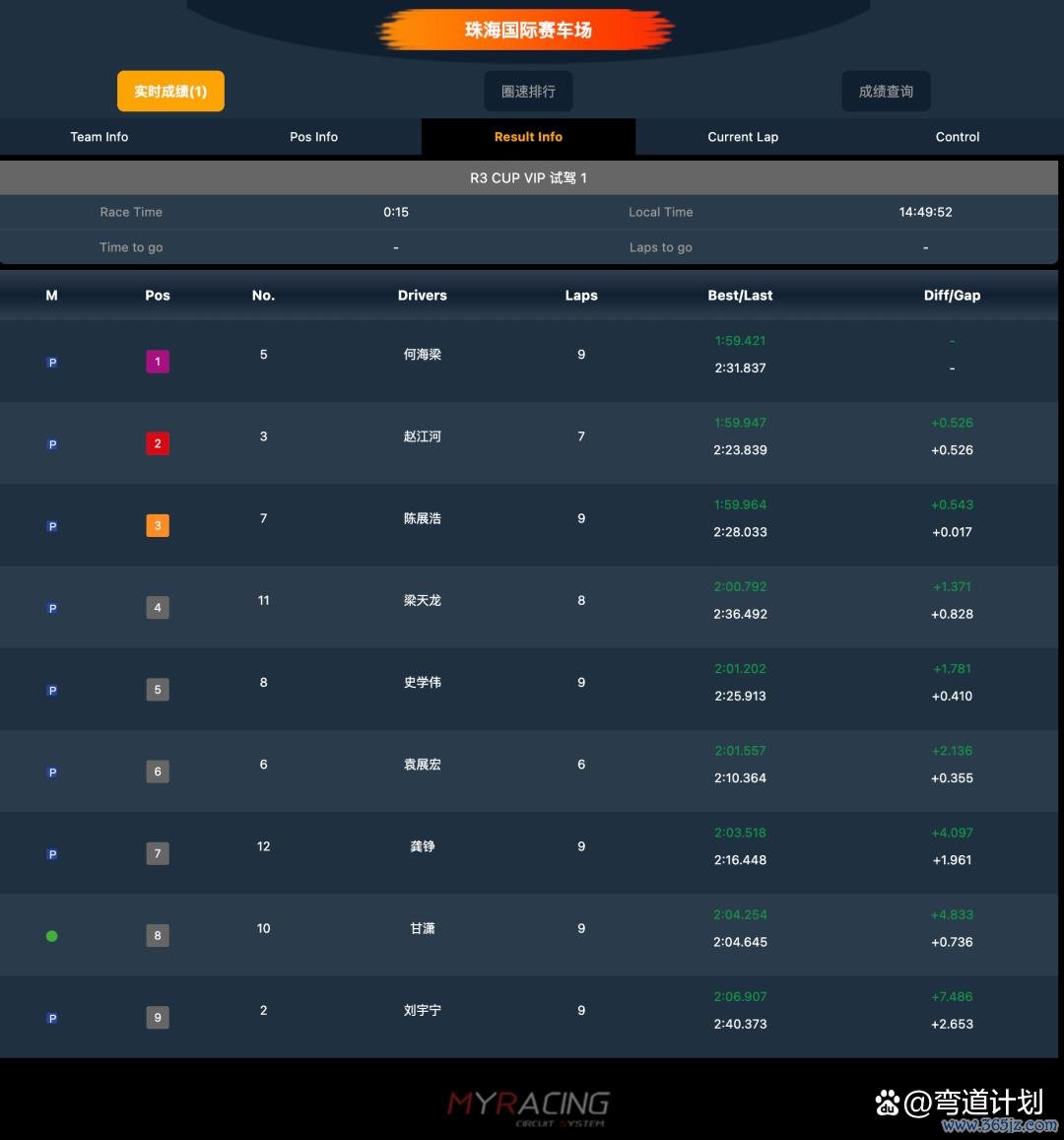Screen dimensions: 1064x1140
Task: Click driver name 何海梁
Action: 423,355
